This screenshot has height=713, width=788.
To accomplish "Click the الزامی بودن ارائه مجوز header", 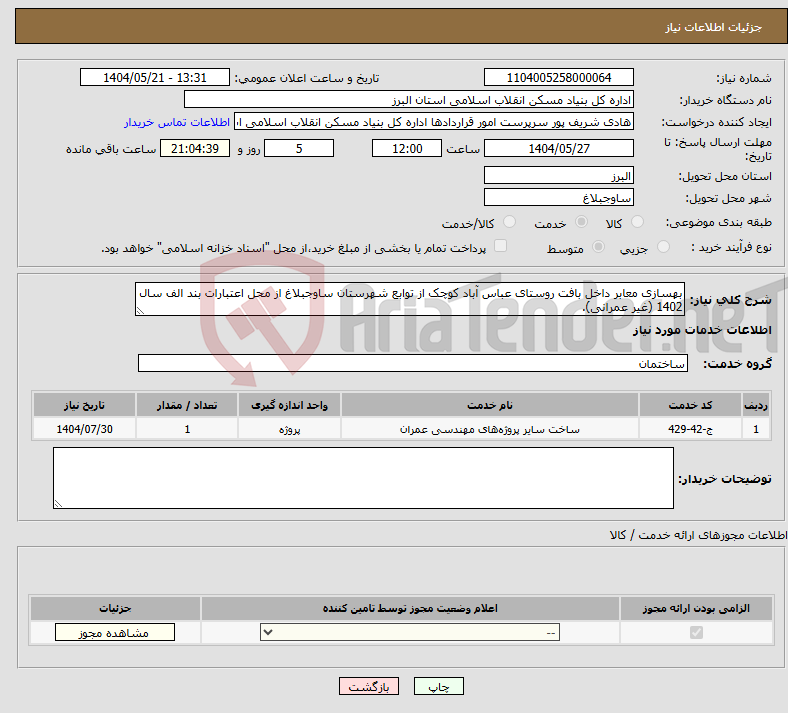I will [x=696, y=608].
